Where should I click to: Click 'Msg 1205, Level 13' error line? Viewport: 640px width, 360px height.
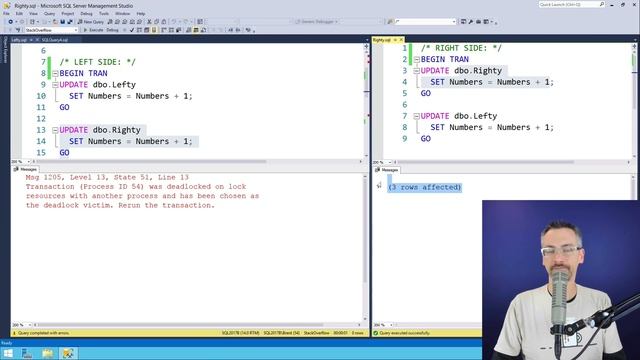(x=107, y=177)
